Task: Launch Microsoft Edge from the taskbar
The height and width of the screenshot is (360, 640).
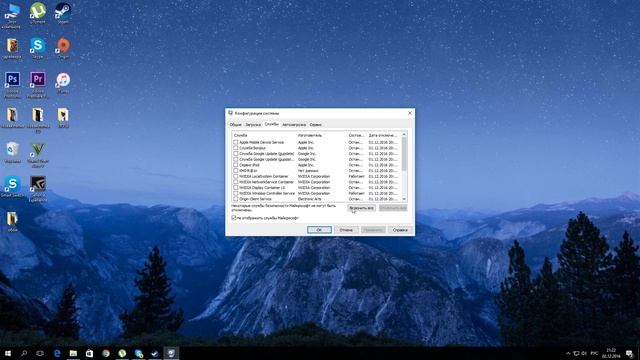Action: coord(57,353)
